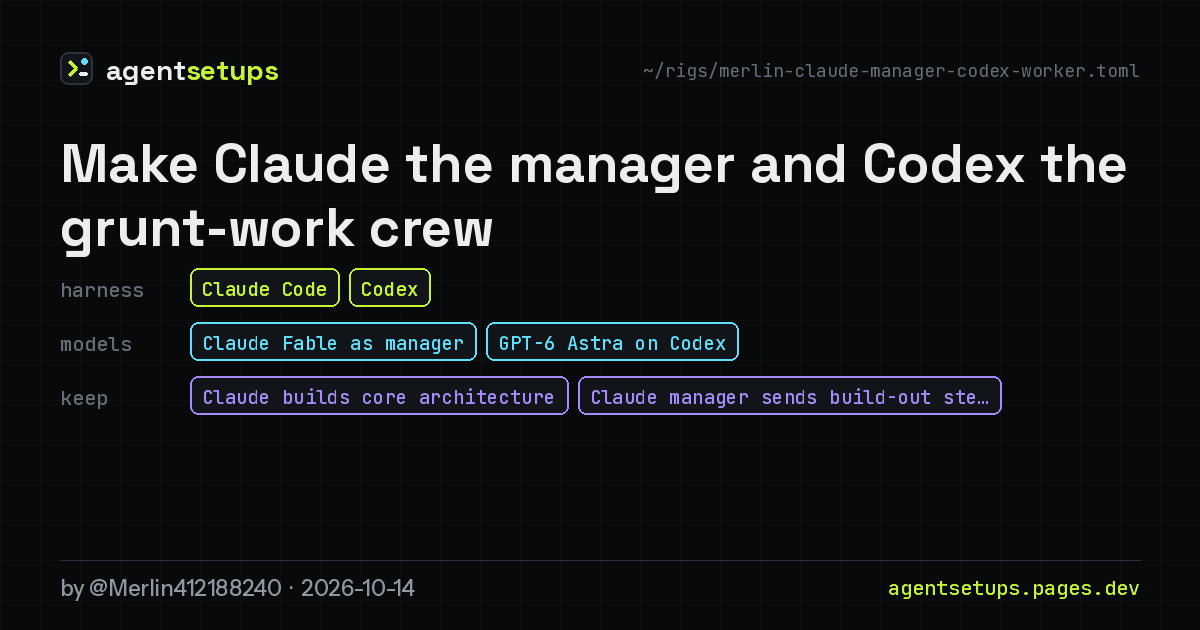Click the keep row label
The width and height of the screenshot is (1200, 630).
[x=84, y=398]
